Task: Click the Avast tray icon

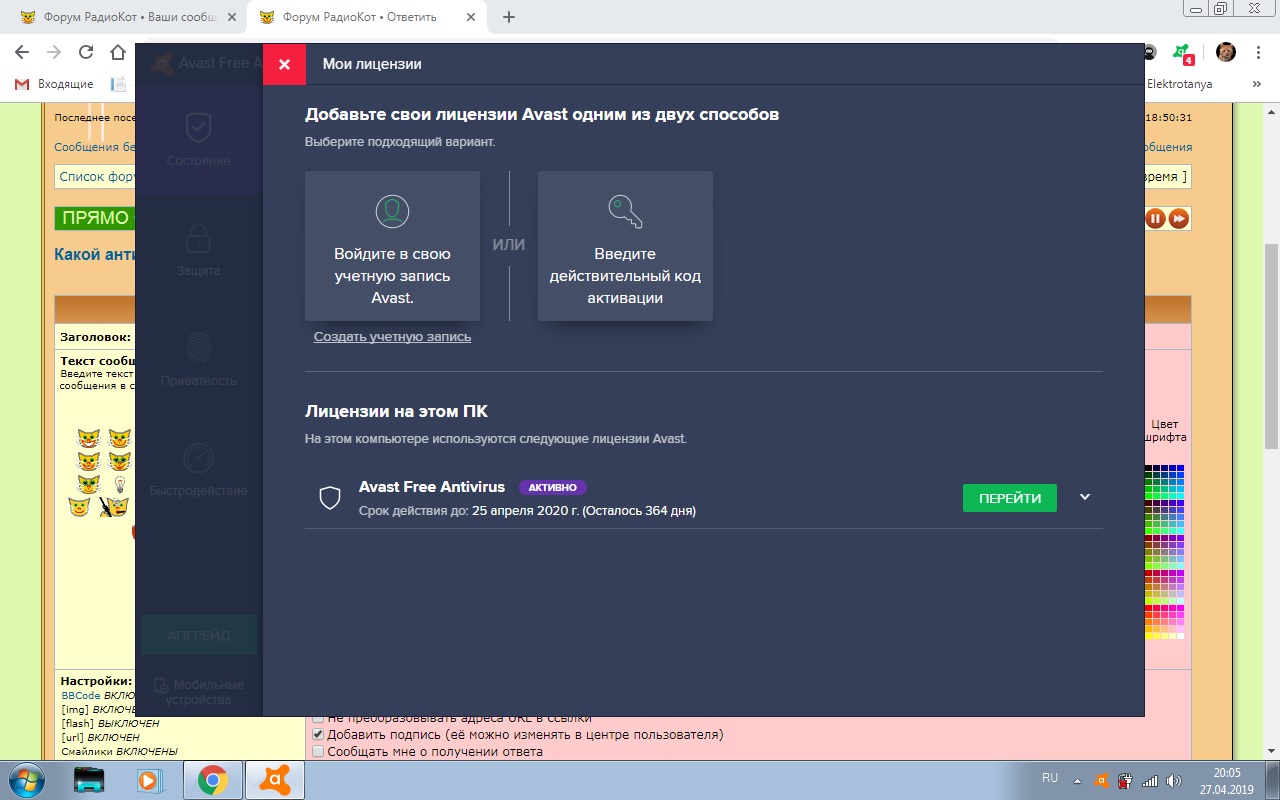Action: click(1101, 780)
